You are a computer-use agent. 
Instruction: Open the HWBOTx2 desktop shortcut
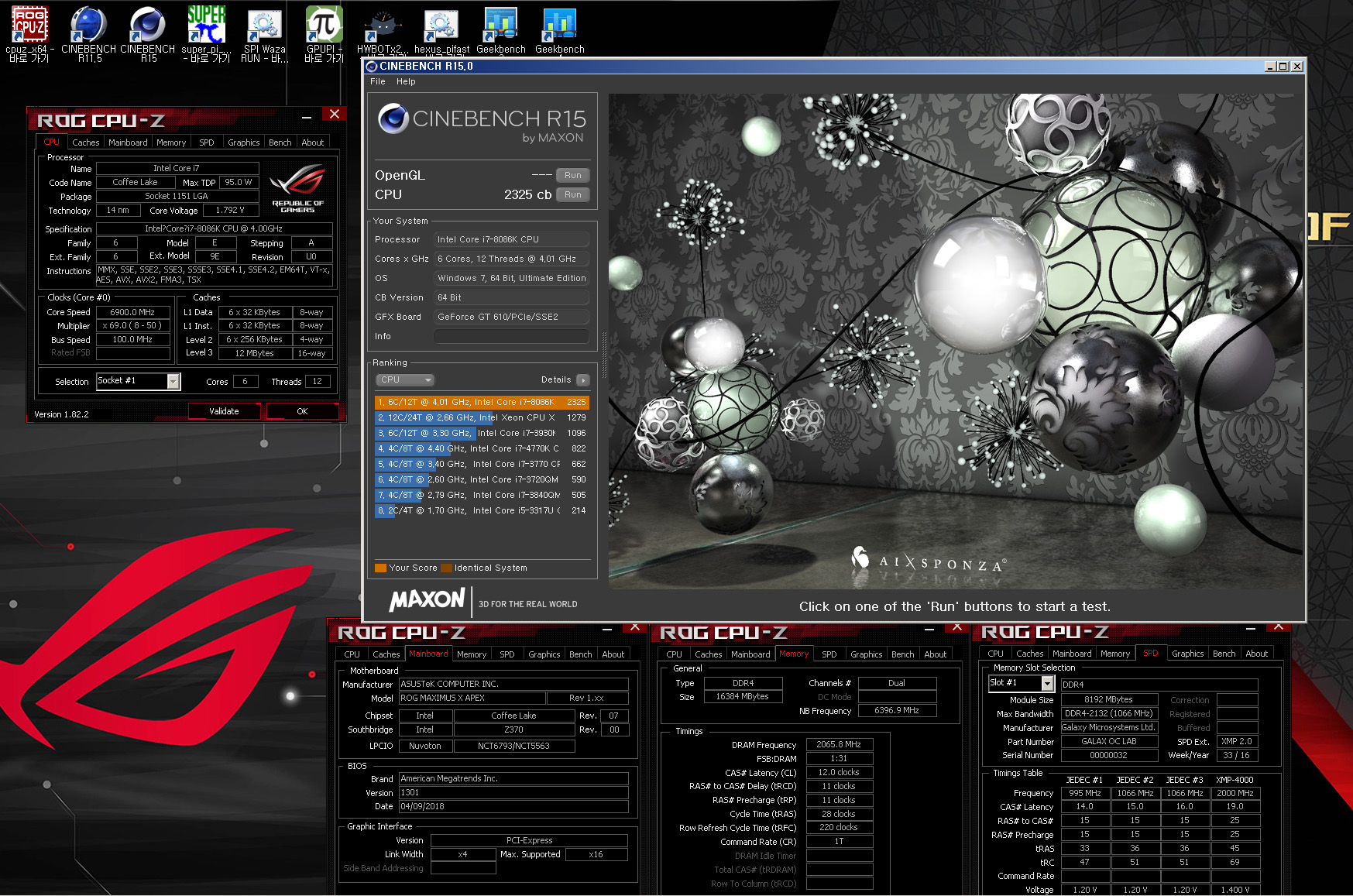(383, 33)
